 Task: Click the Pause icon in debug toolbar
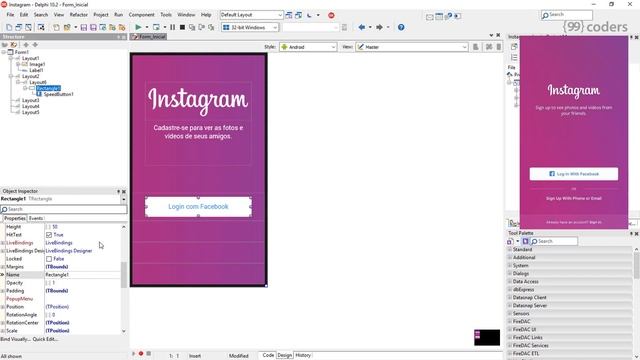click(173, 27)
